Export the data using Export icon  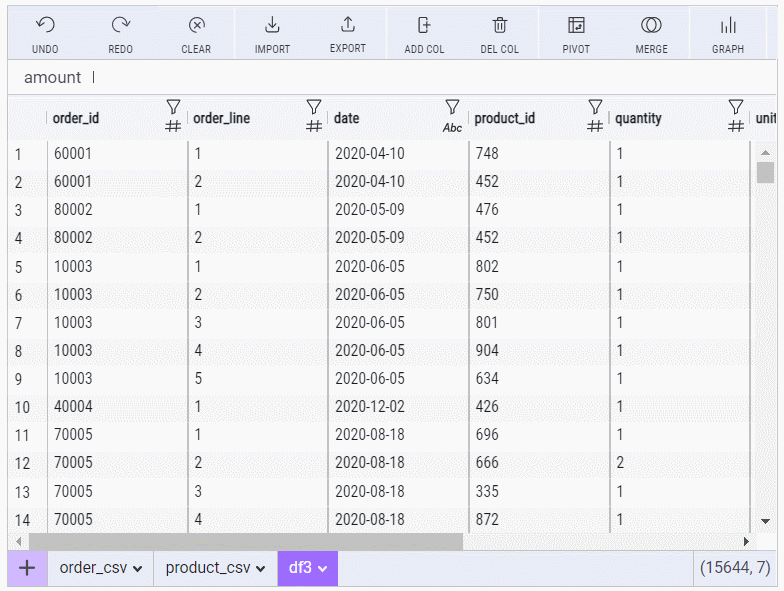pos(348,26)
